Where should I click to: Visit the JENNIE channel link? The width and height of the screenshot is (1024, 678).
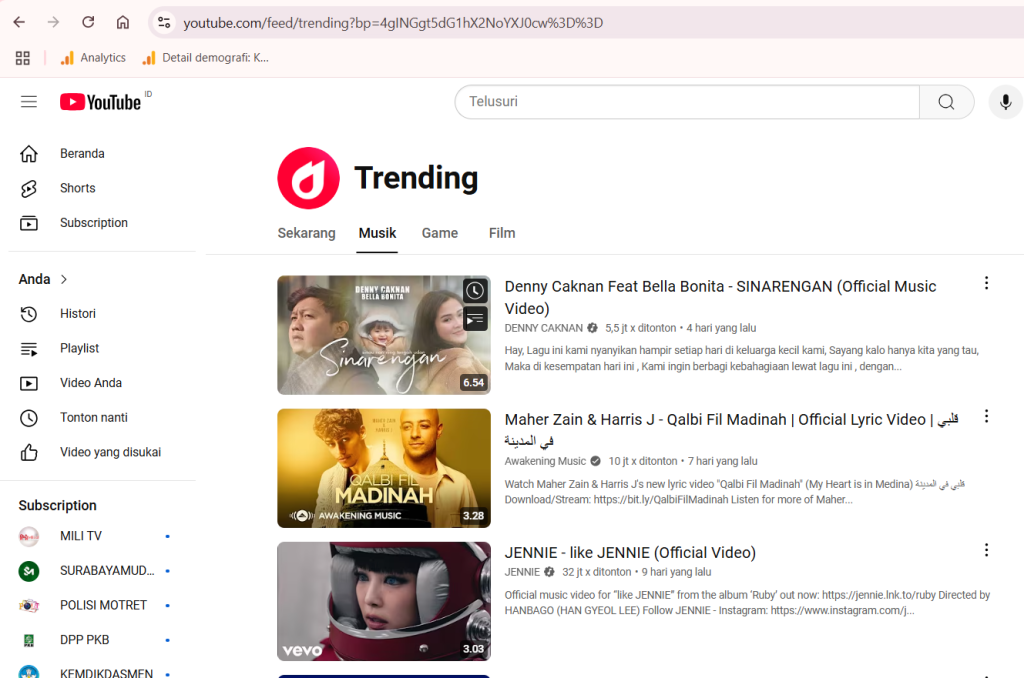coord(522,572)
